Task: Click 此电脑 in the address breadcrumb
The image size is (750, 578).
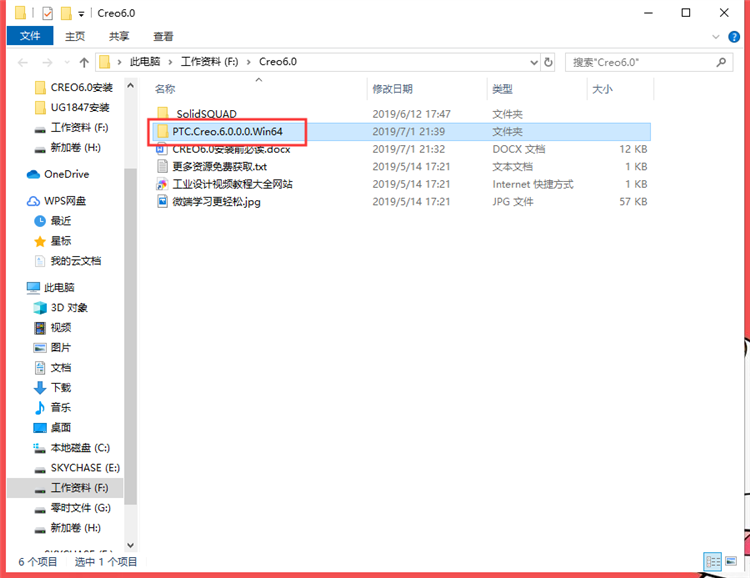Action: click(x=145, y=62)
